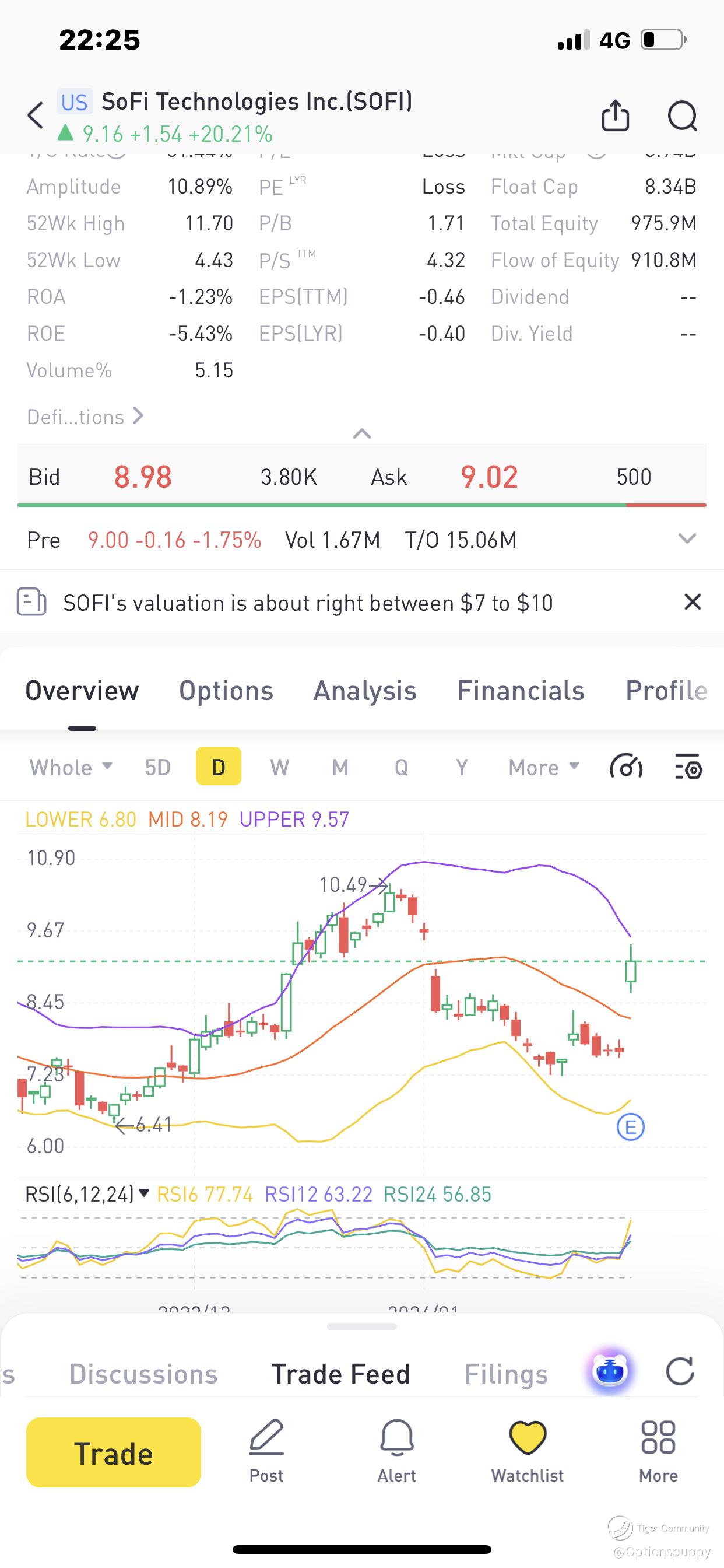Image resolution: width=724 pixels, height=1568 pixels.
Task: Open the Trade Feed tab
Action: (340, 1374)
